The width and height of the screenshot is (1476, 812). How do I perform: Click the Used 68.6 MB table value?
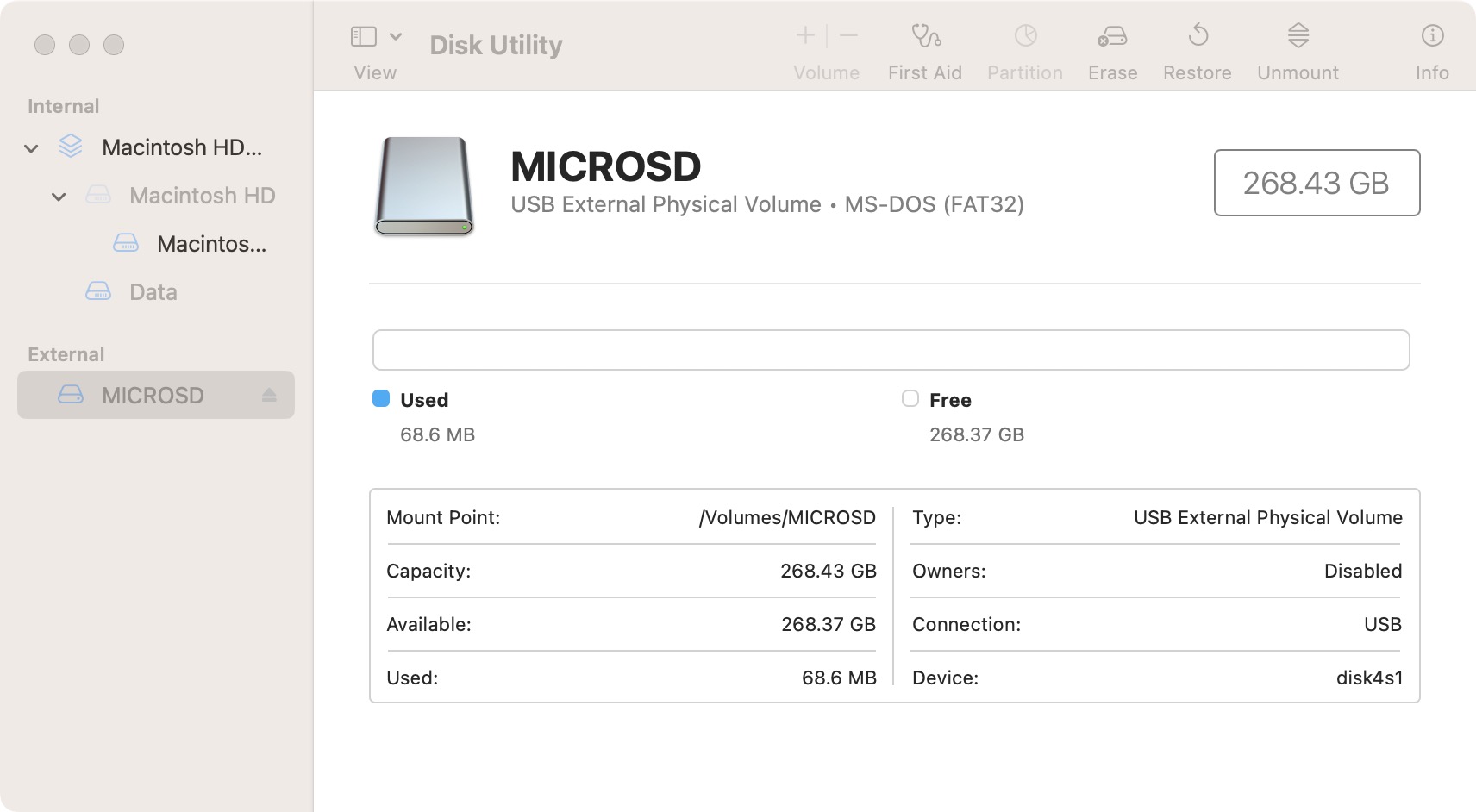[839, 678]
